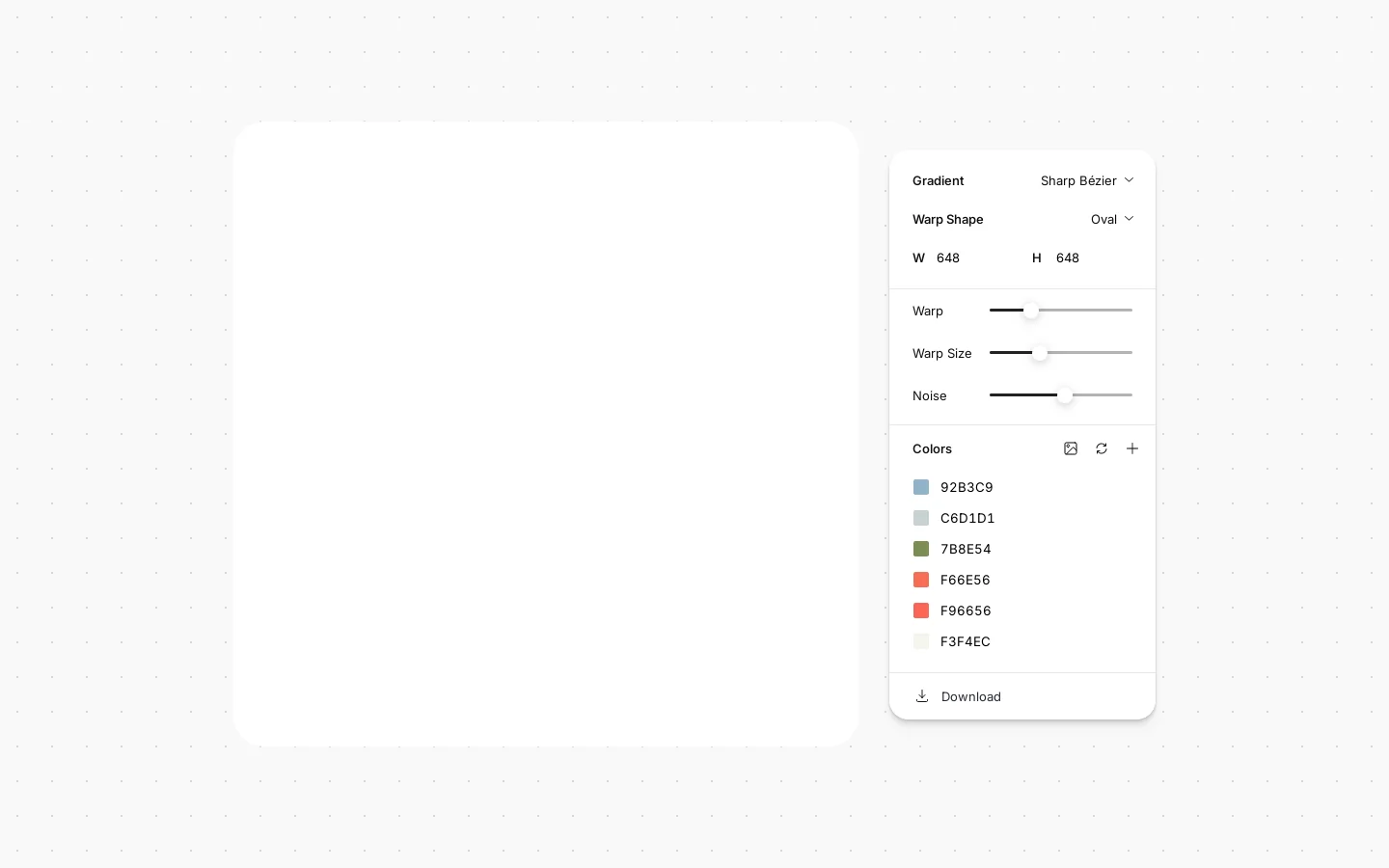Open the F66E56 coral color swatch
The height and width of the screenshot is (868, 1389).
(x=921, y=580)
